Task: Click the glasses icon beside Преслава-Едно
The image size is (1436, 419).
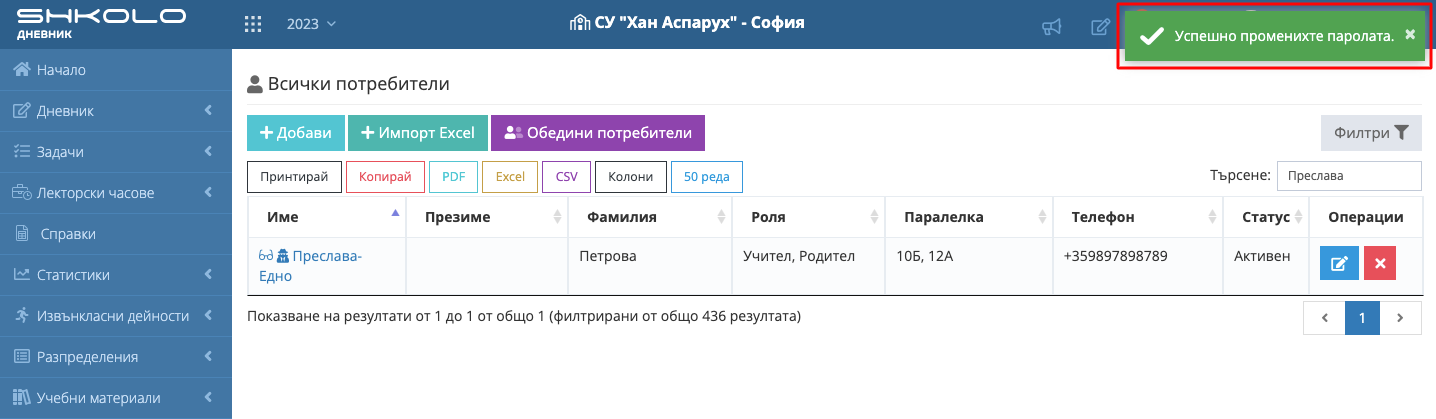Action: tap(265, 256)
